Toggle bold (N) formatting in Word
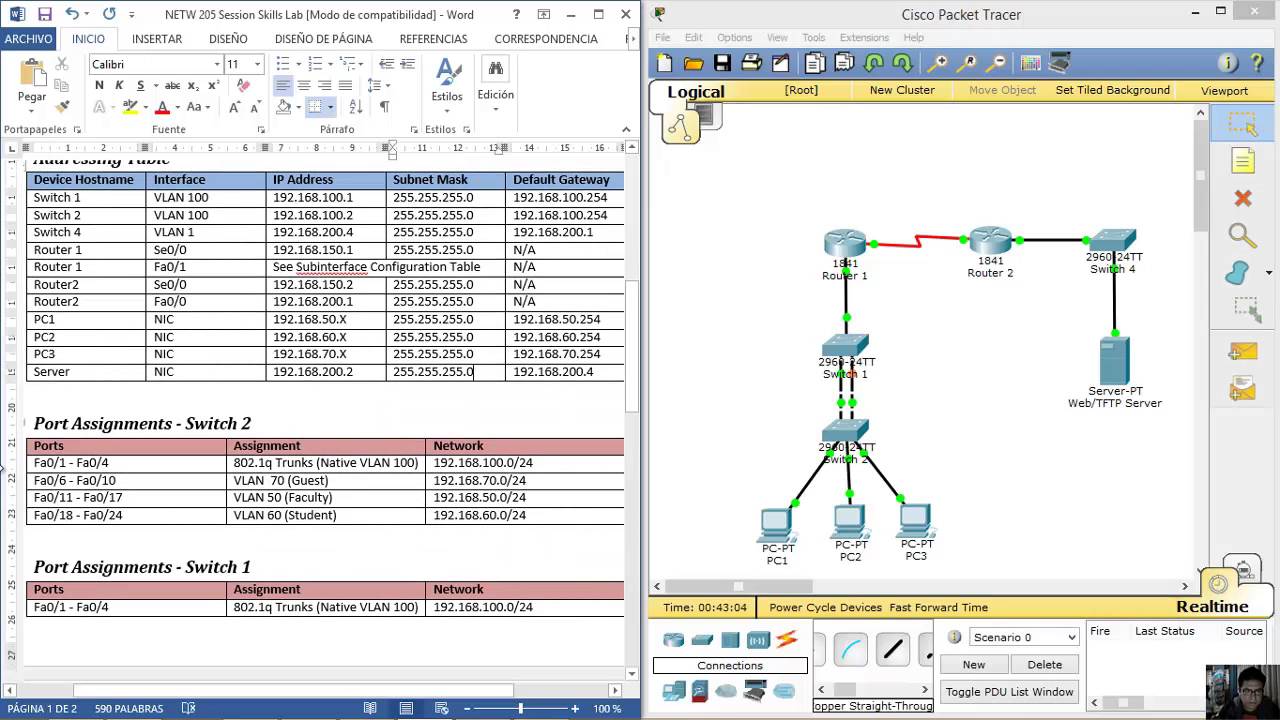 [x=99, y=85]
